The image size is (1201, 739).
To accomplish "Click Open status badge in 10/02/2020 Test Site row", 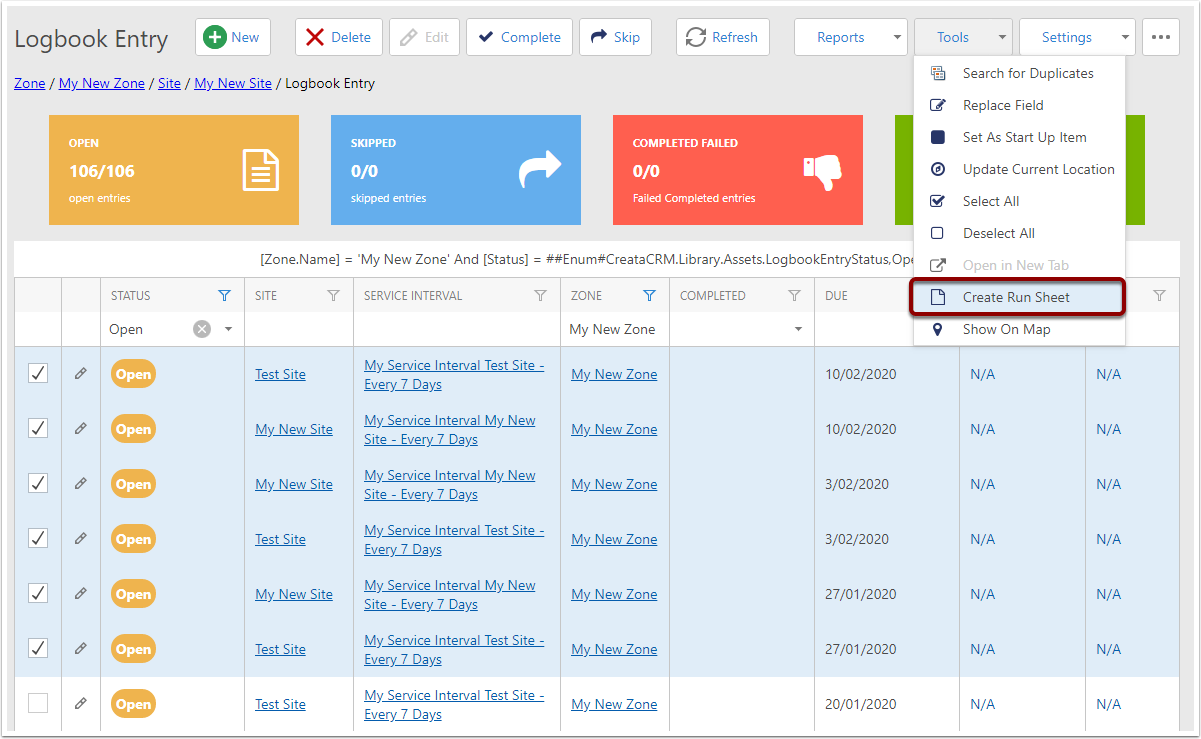I will [x=133, y=374].
